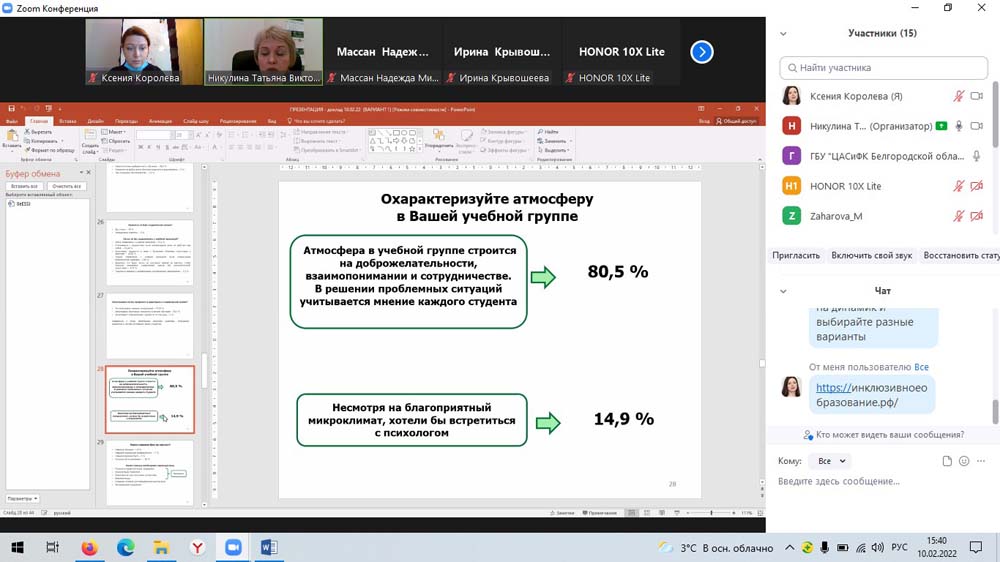Viewport: 1000px width, 562px height.
Task: Click the next participants arrow in video strip
Action: (702, 52)
